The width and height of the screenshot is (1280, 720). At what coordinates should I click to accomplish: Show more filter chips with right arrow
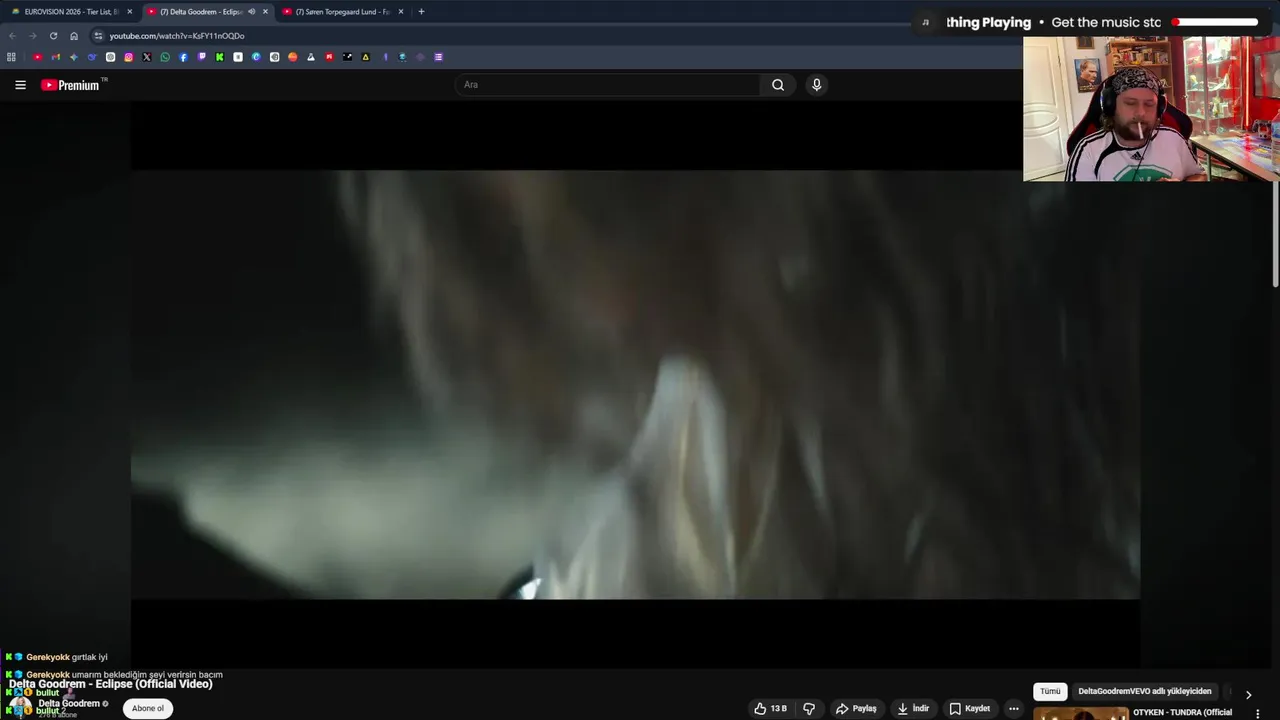(1248, 694)
